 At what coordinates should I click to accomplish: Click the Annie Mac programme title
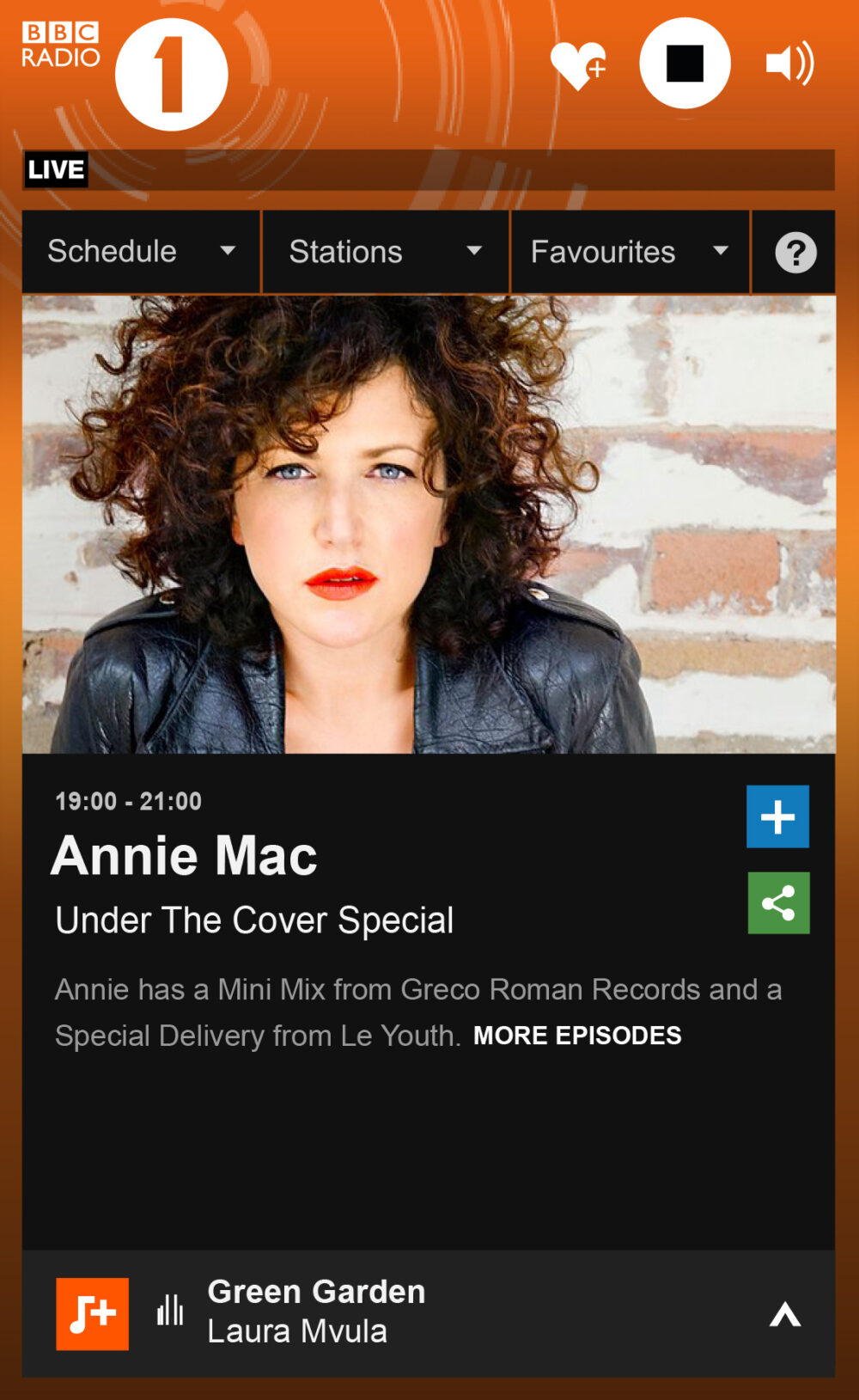tap(185, 856)
